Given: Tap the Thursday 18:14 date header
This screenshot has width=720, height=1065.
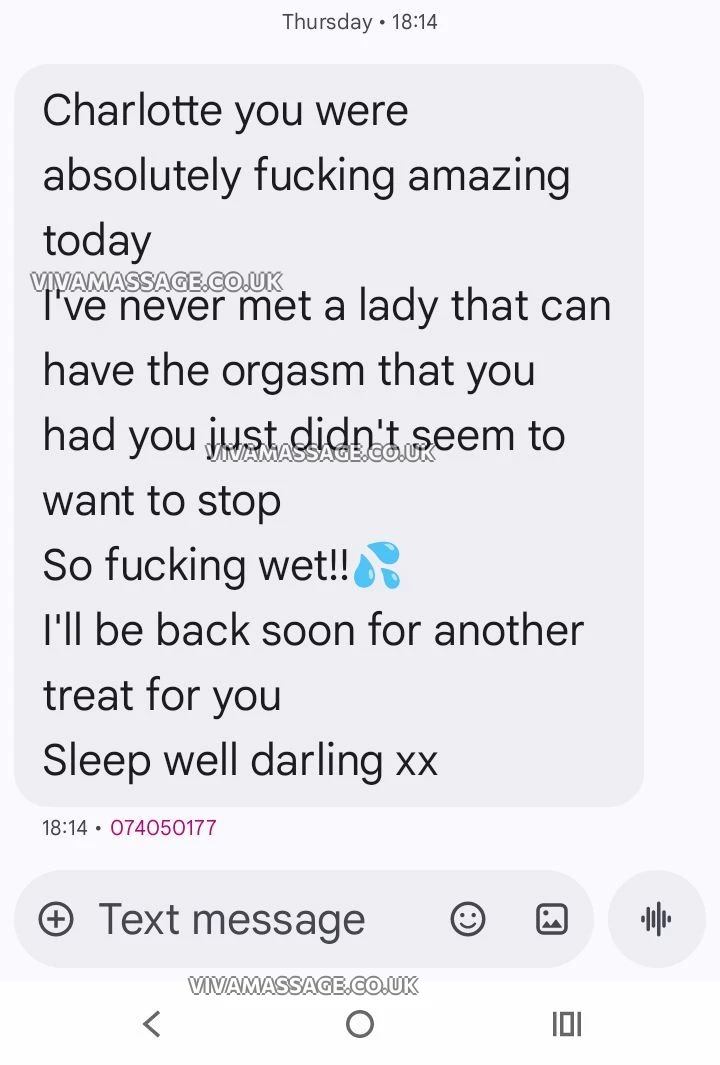Looking at the screenshot, I should point(359,22).
